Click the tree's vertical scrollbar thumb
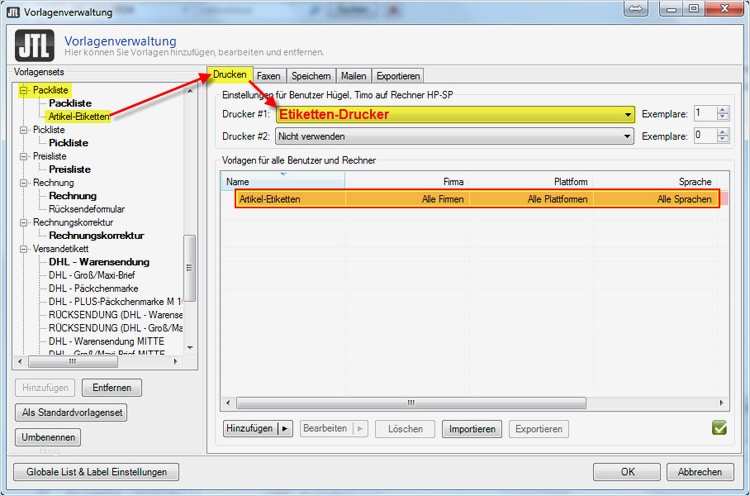Viewport: 750px width, 496px height. pyautogui.click(x=189, y=268)
